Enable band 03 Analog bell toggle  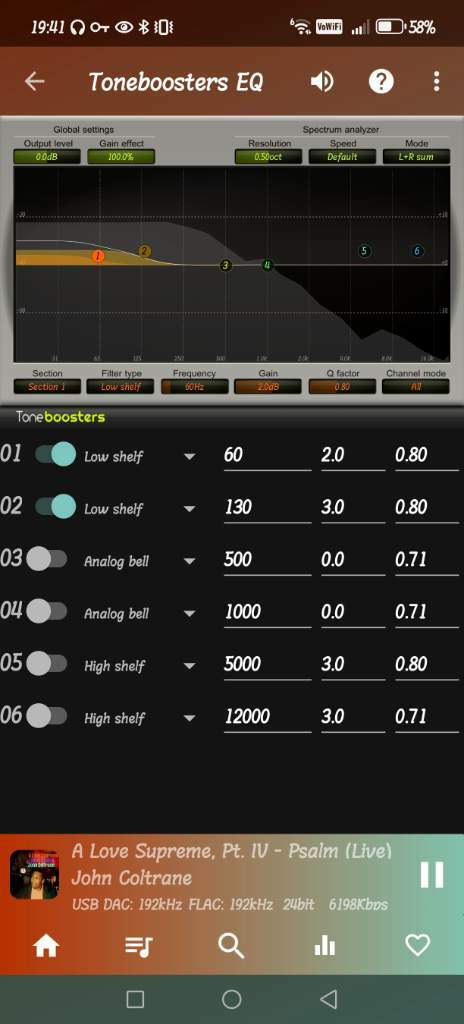[x=47, y=559]
